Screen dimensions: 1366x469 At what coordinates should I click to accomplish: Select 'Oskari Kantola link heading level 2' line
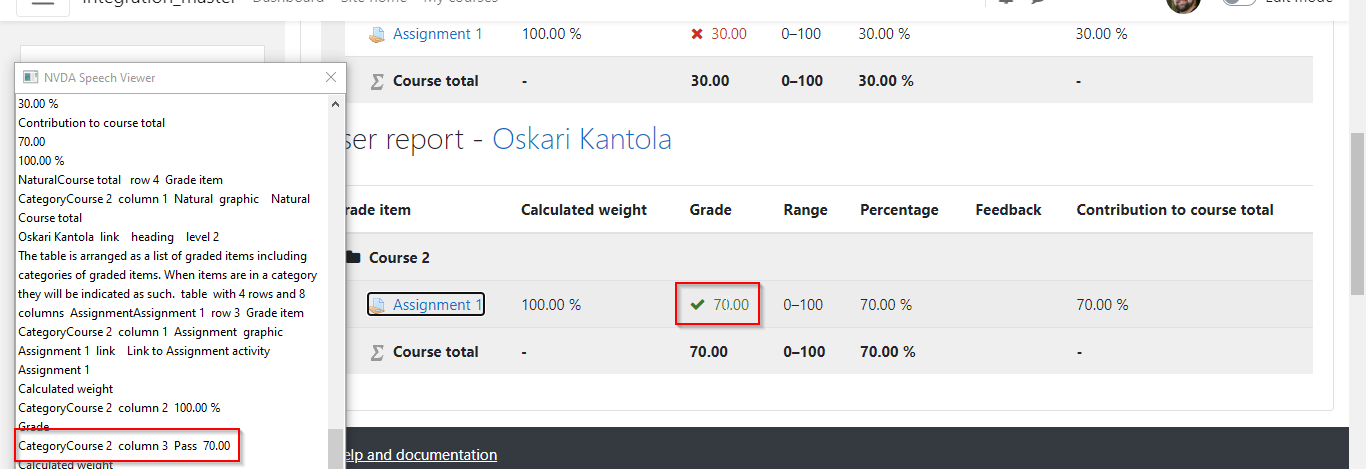pyautogui.click(x=119, y=237)
